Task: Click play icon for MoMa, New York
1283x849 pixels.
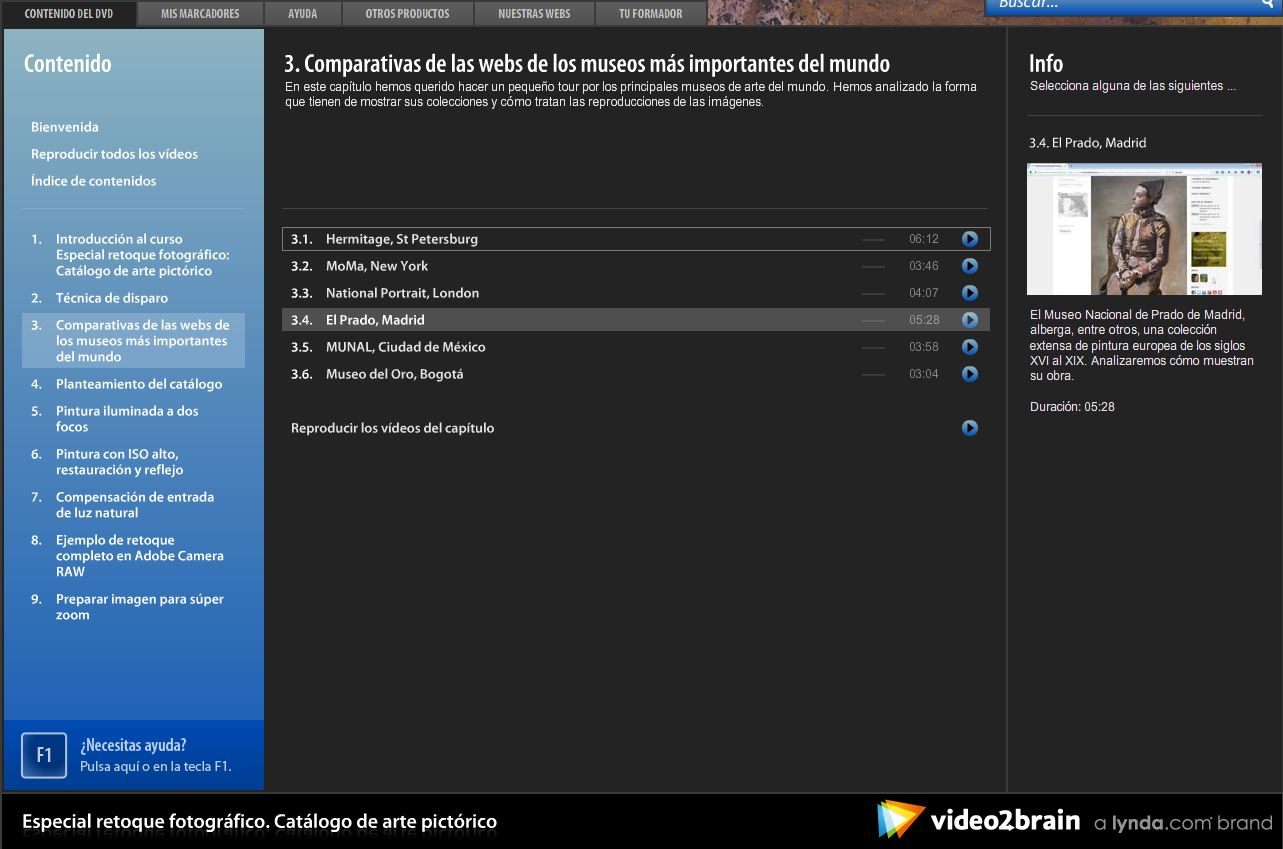Action: coord(969,266)
